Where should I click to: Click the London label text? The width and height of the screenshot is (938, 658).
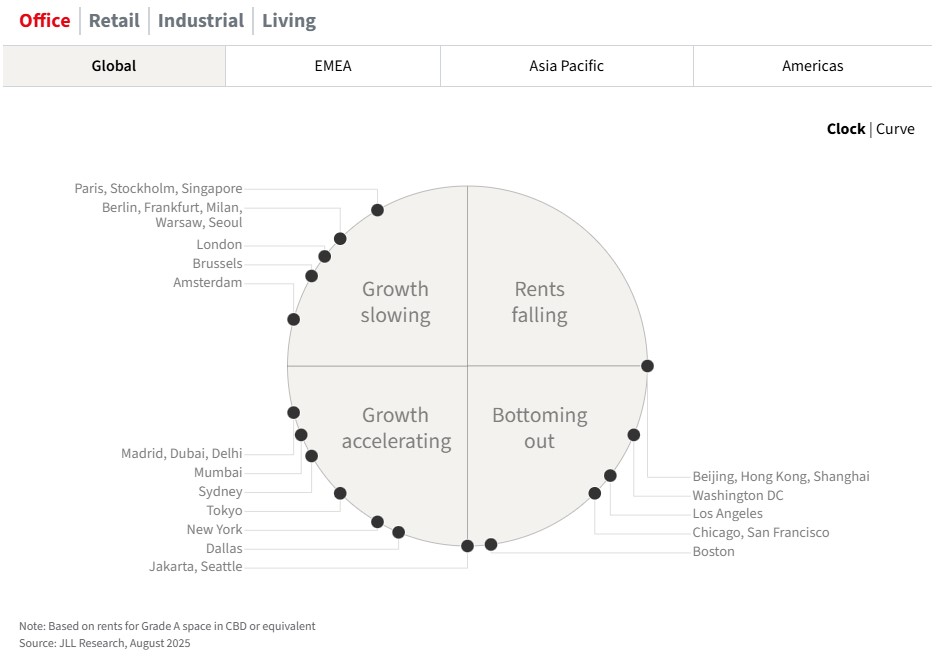point(219,245)
